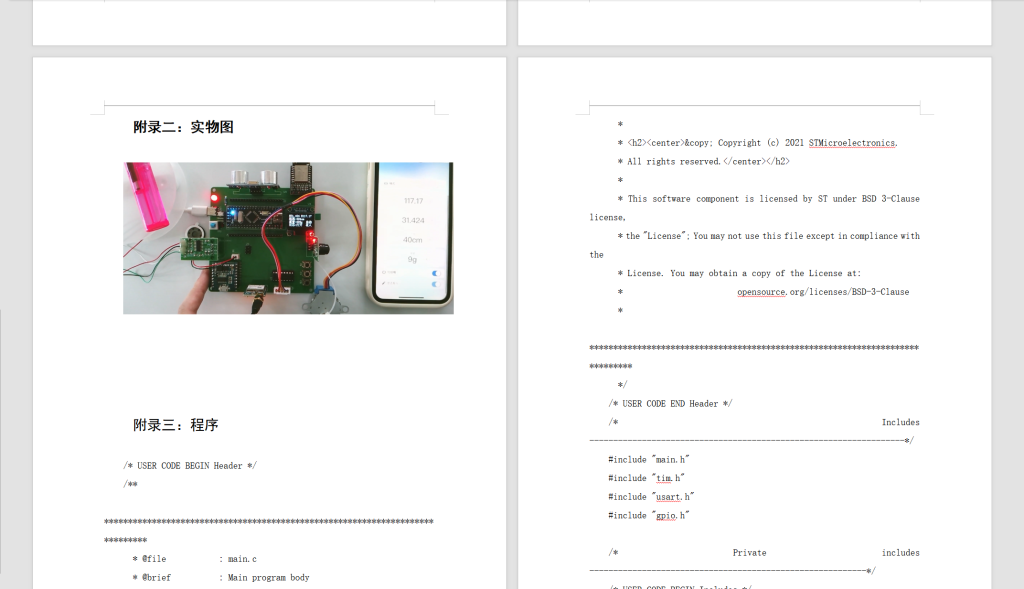
Task: Click the USER CODE END Header comment
Action: pyautogui.click(x=670, y=404)
